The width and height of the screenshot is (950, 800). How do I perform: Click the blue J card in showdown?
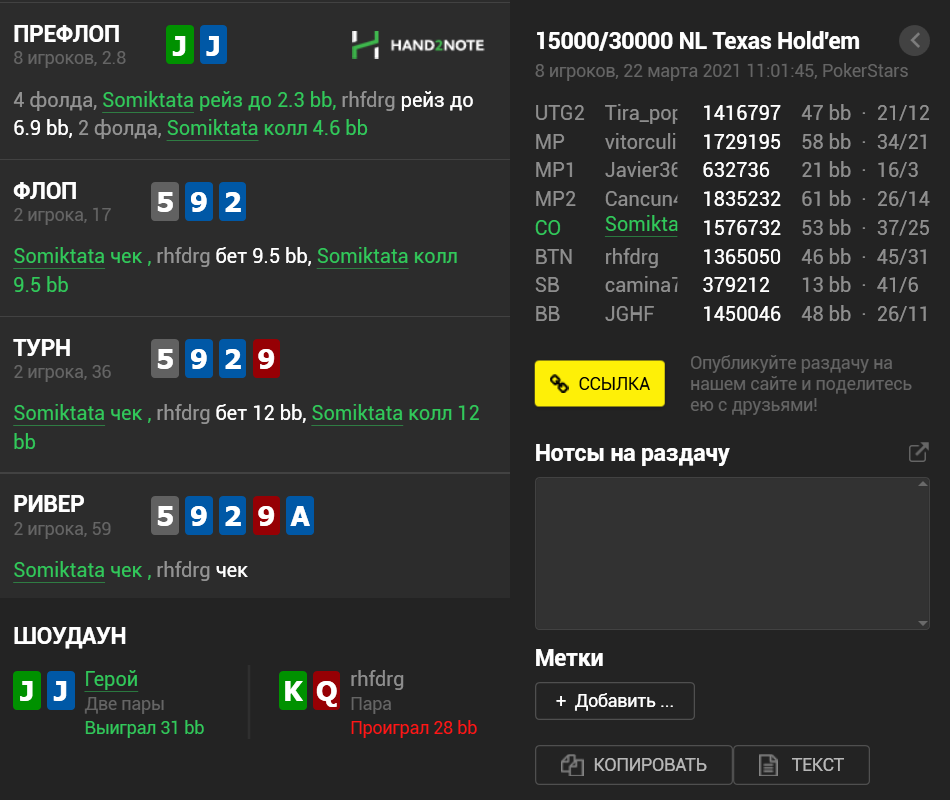pos(61,690)
